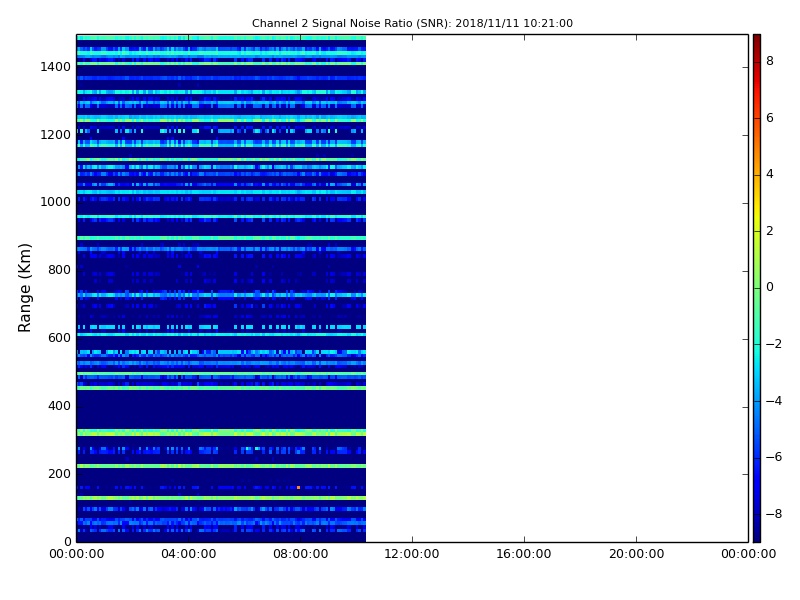Click the 1400 tick label on range axis
800x600 pixels.
pos(56,67)
